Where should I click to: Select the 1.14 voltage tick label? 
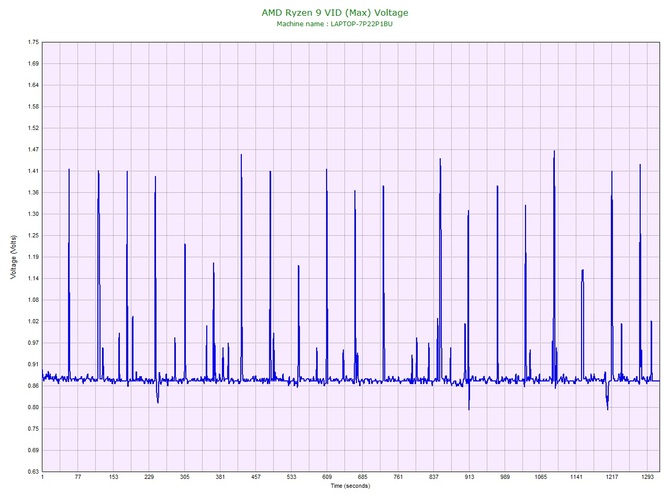pos(33,279)
